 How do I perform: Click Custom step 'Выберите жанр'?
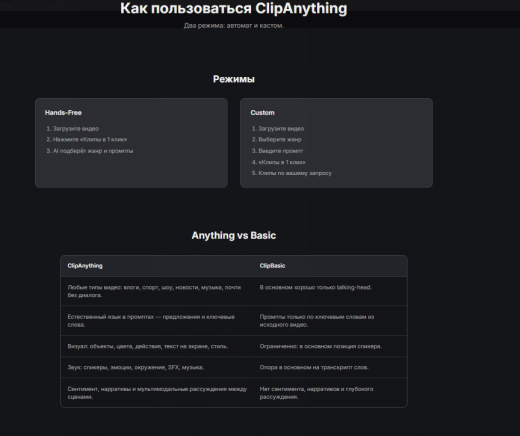pyautogui.click(x=280, y=139)
